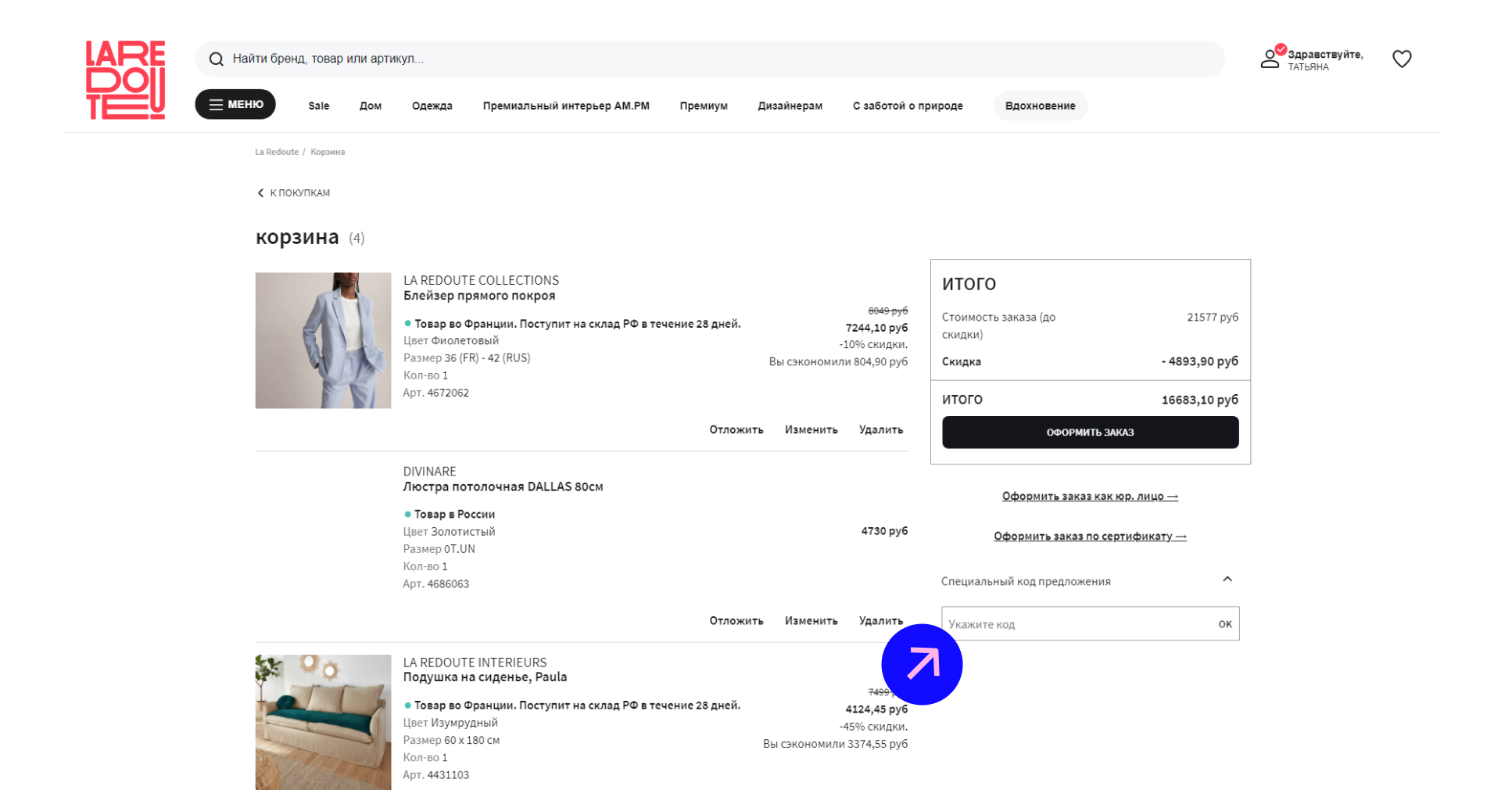The image size is (1512, 790).
Task: Click the discount value - 4893,90 руб
Action: pyautogui.click(x=1200, y=361)
